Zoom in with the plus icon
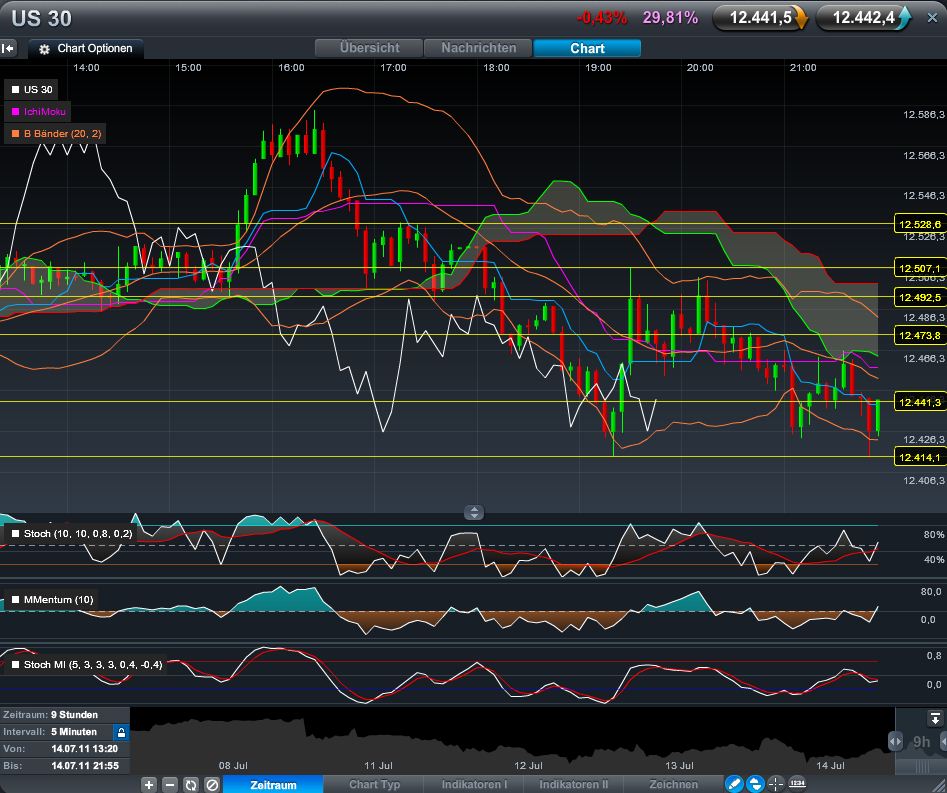 (x=147, y=784)
